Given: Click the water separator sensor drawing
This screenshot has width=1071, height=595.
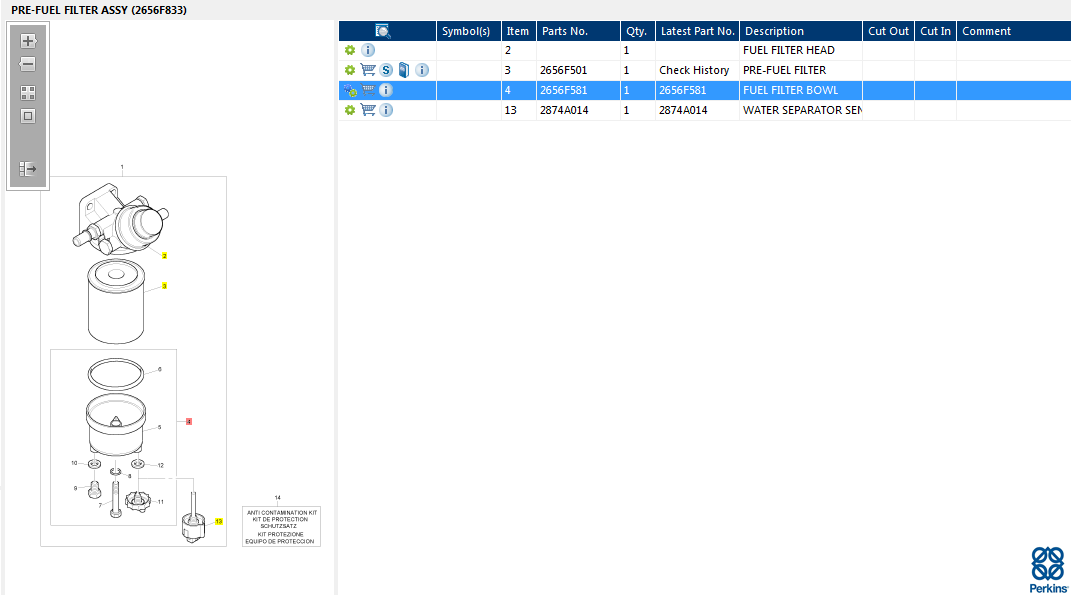Looking at the screenshot, I should tap(193, 519).
